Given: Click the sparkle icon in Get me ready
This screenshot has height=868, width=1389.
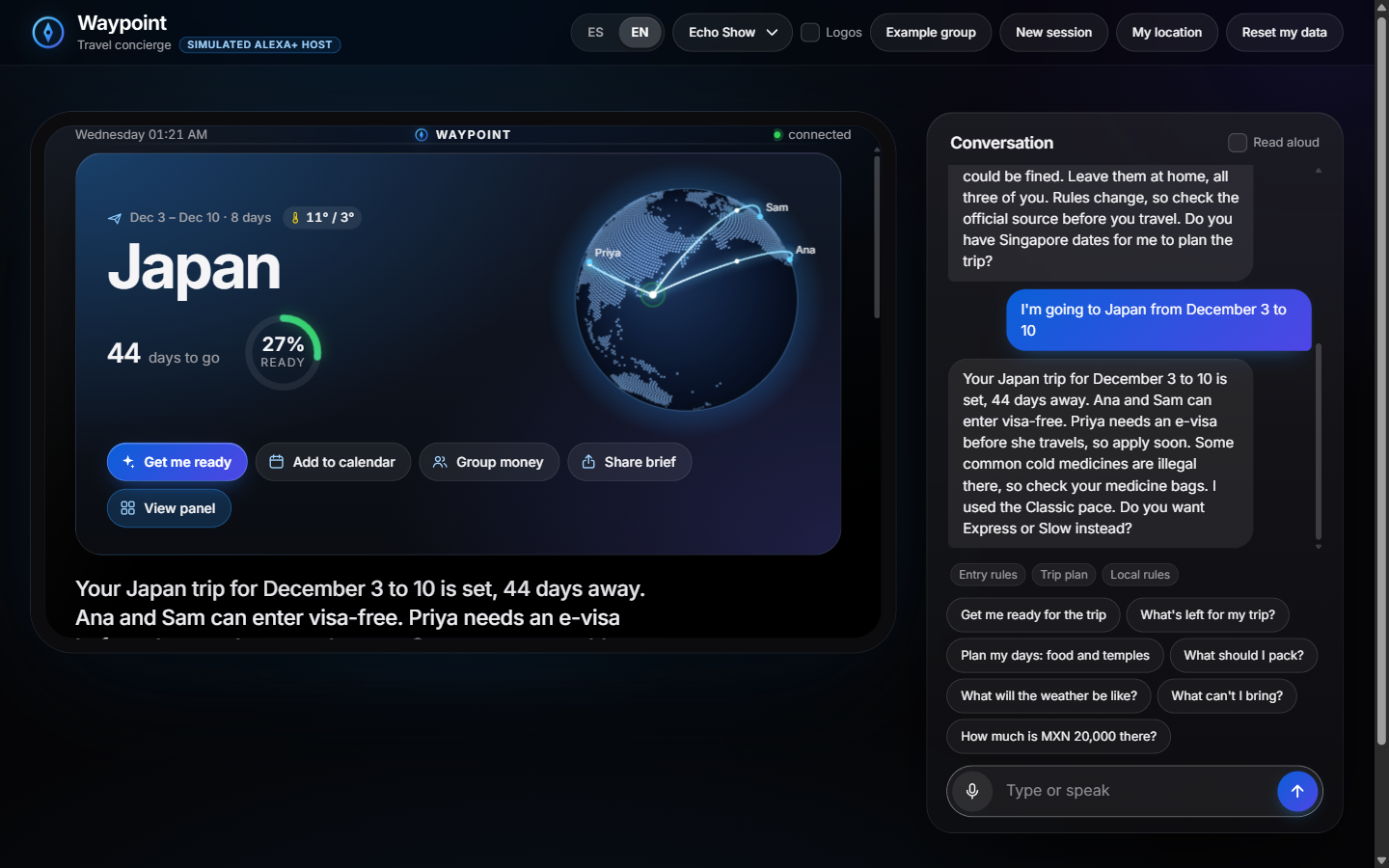Looking at the screenshot, I should [x=128, y=461].
